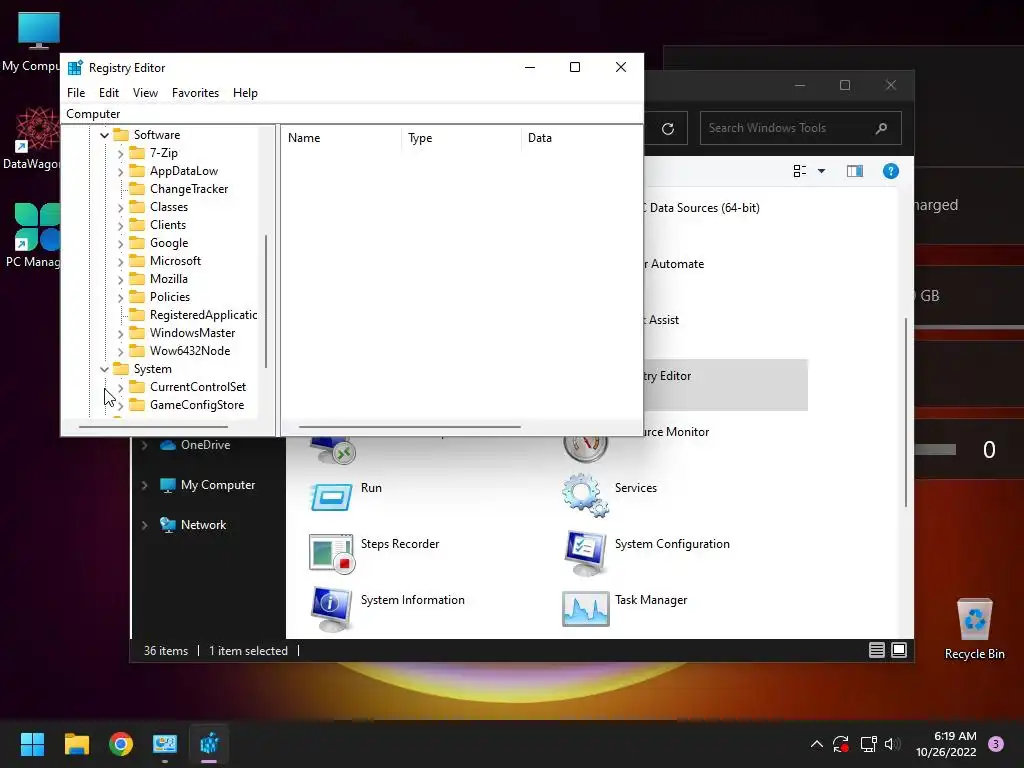
Task: Expand the Microsoft registry key
Action: coord(120,261)
